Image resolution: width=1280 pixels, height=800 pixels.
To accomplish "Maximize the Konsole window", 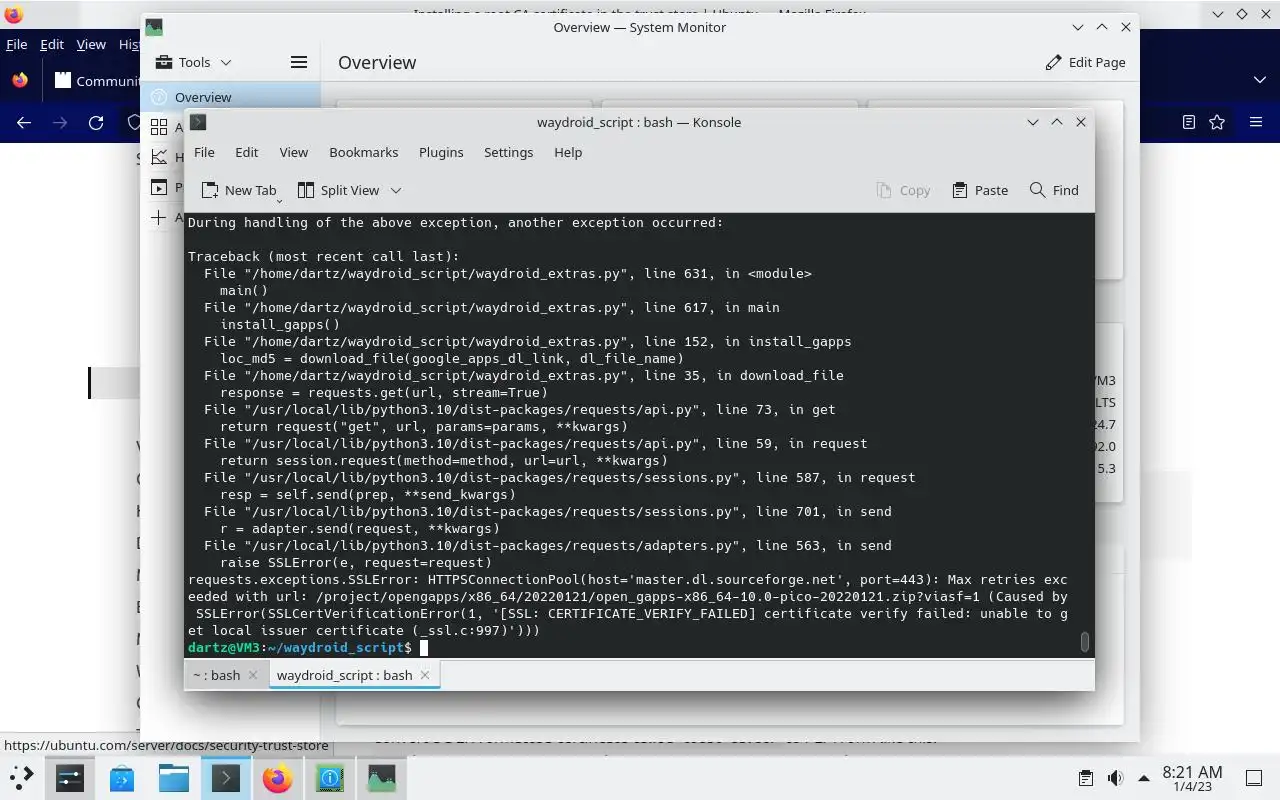I will (x=1057, y=122).
